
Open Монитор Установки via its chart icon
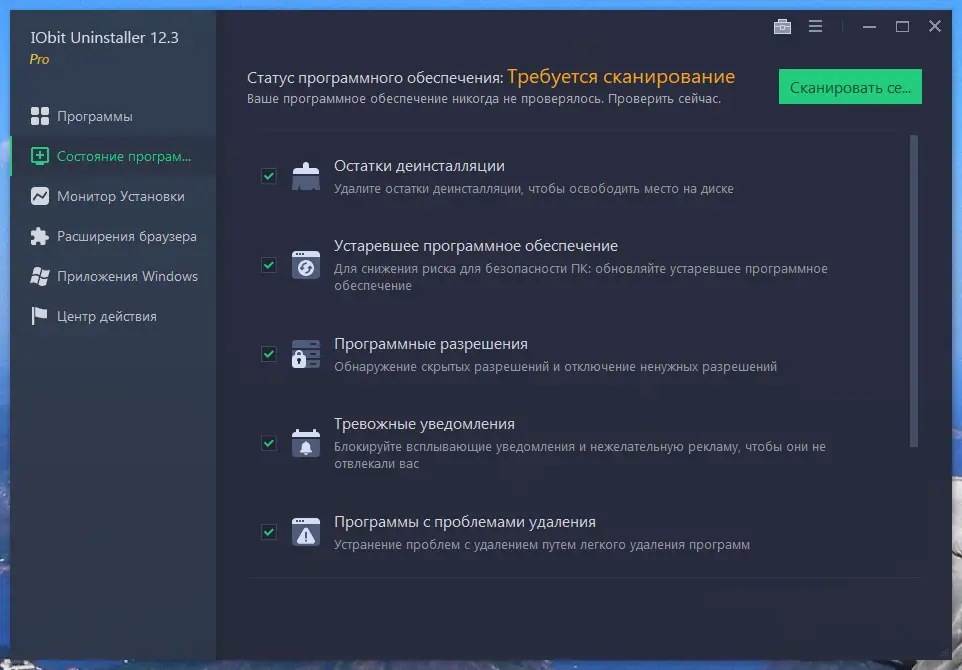click(40, 196)
